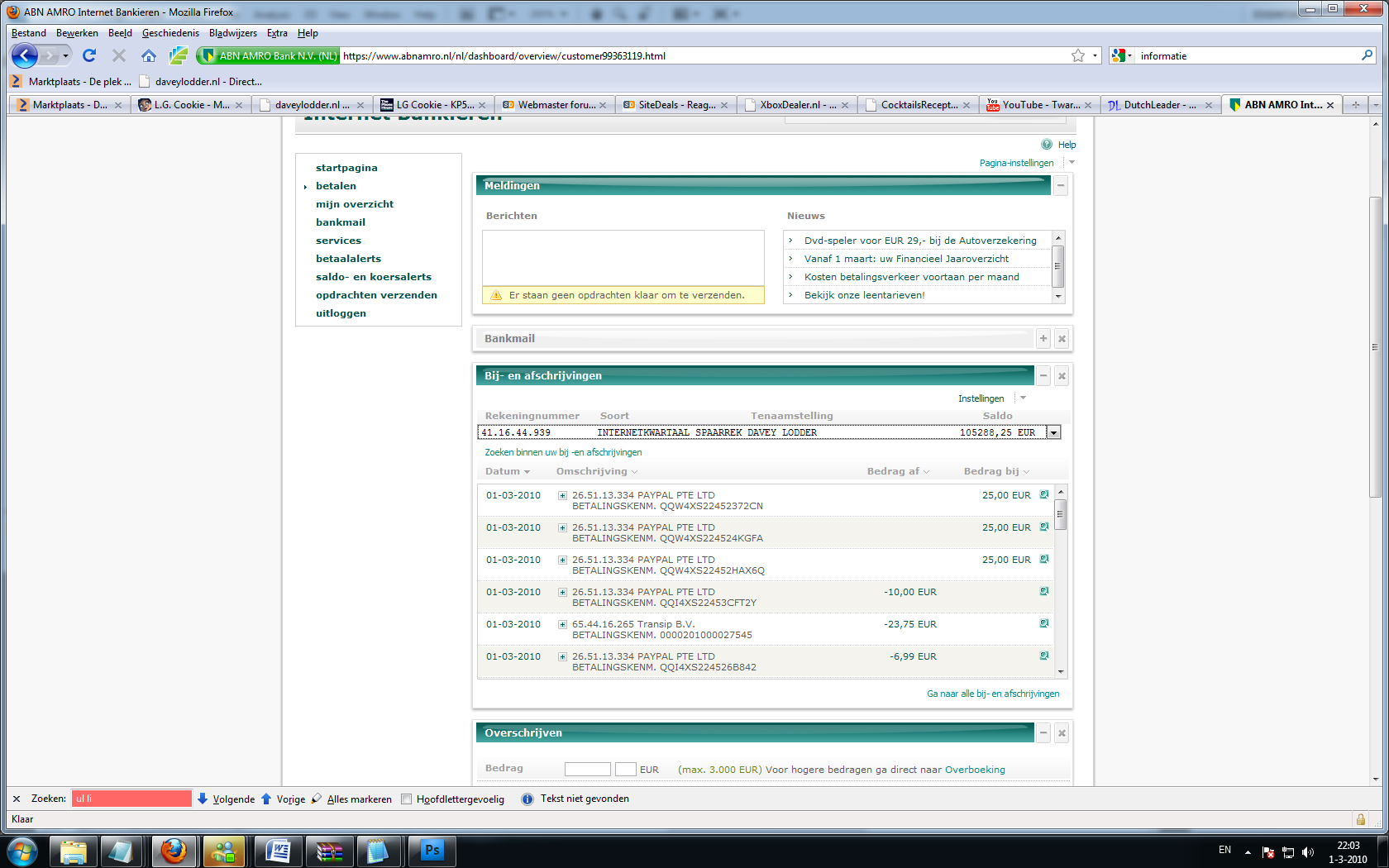
Task: Open mijn overzicht sidebar link
Action: 355,204
